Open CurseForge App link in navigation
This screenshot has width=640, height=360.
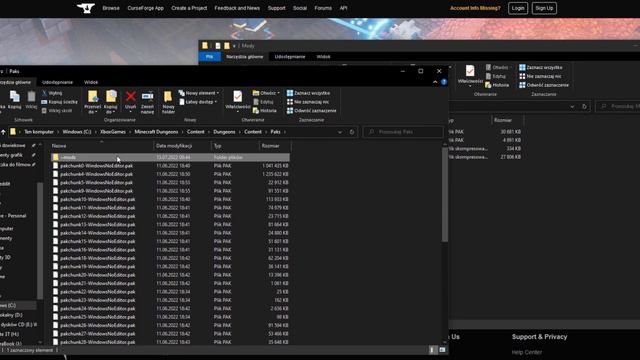[145, 8]
